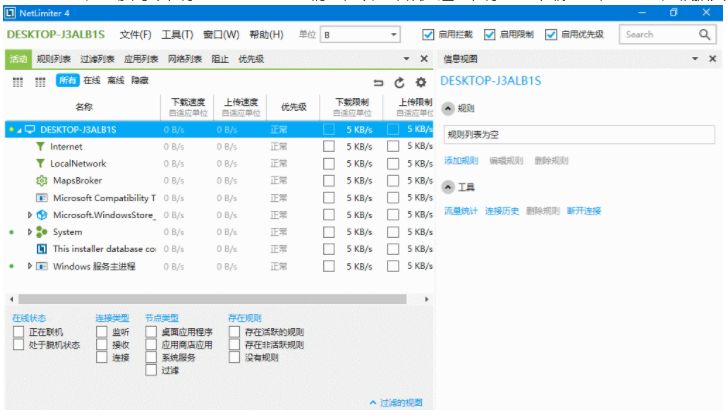Viewport: 728px width, 415px height.
Task: Open the 窗口(W) menu
Action: point(221,35)
